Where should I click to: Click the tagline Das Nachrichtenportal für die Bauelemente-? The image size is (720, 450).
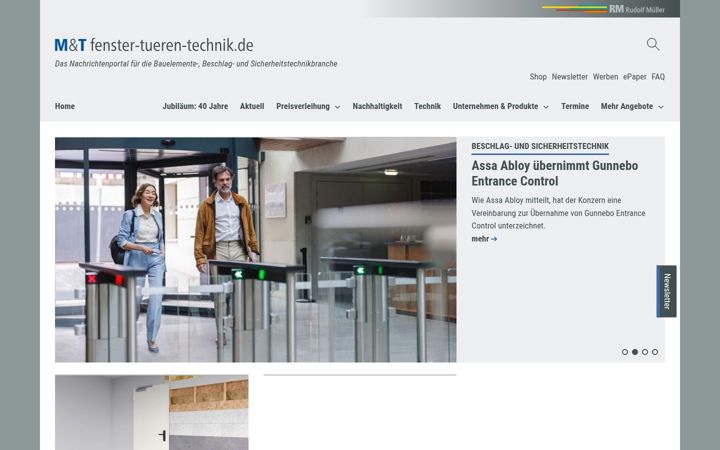click(196, 64)
